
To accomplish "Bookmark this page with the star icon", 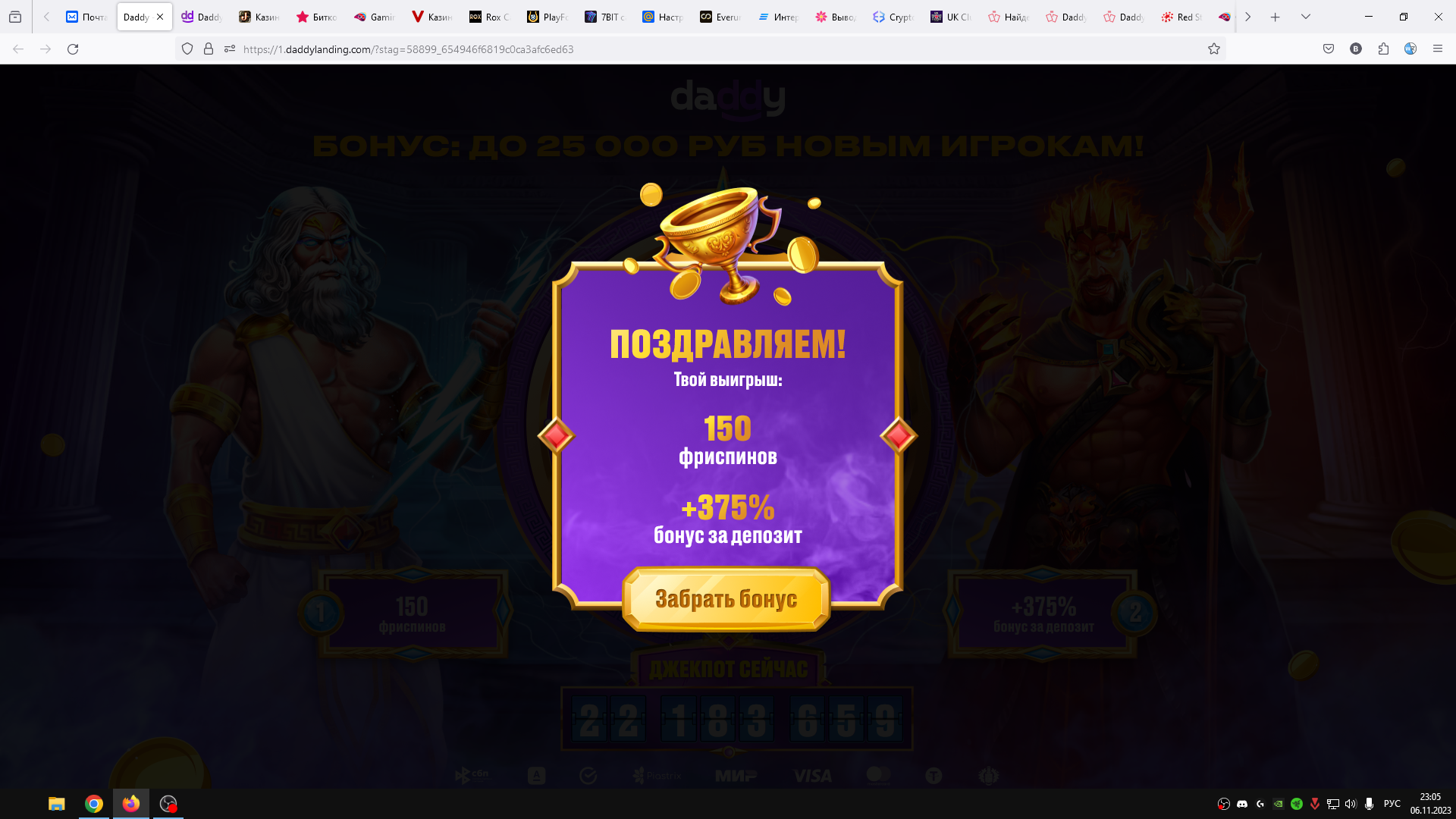I will [1214, 49].
